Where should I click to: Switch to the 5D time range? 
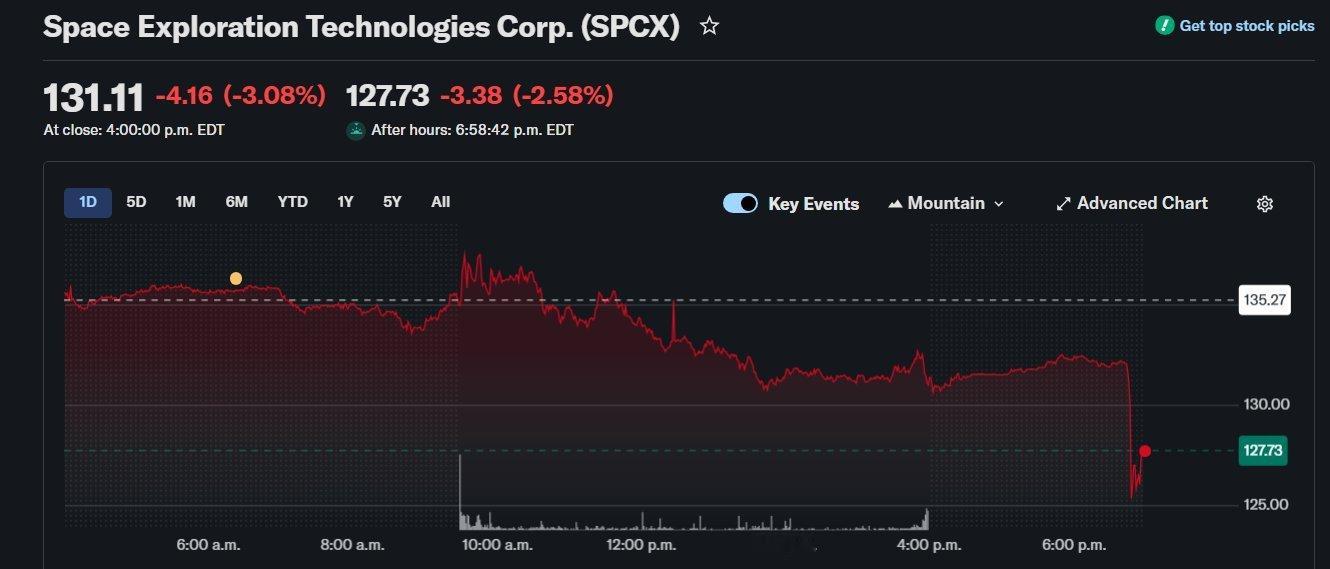click(x=136, y=202)
